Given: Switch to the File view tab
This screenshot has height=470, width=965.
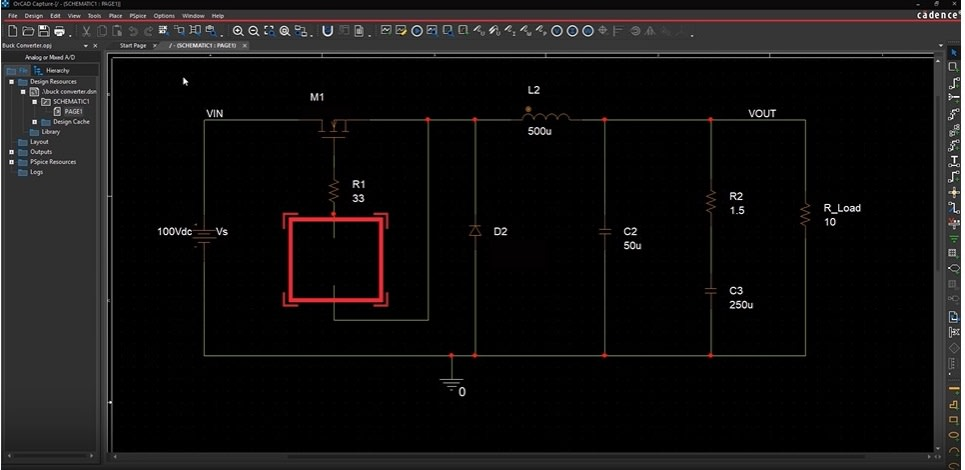Looking at the screenshot, I should (x=17, y=70).
